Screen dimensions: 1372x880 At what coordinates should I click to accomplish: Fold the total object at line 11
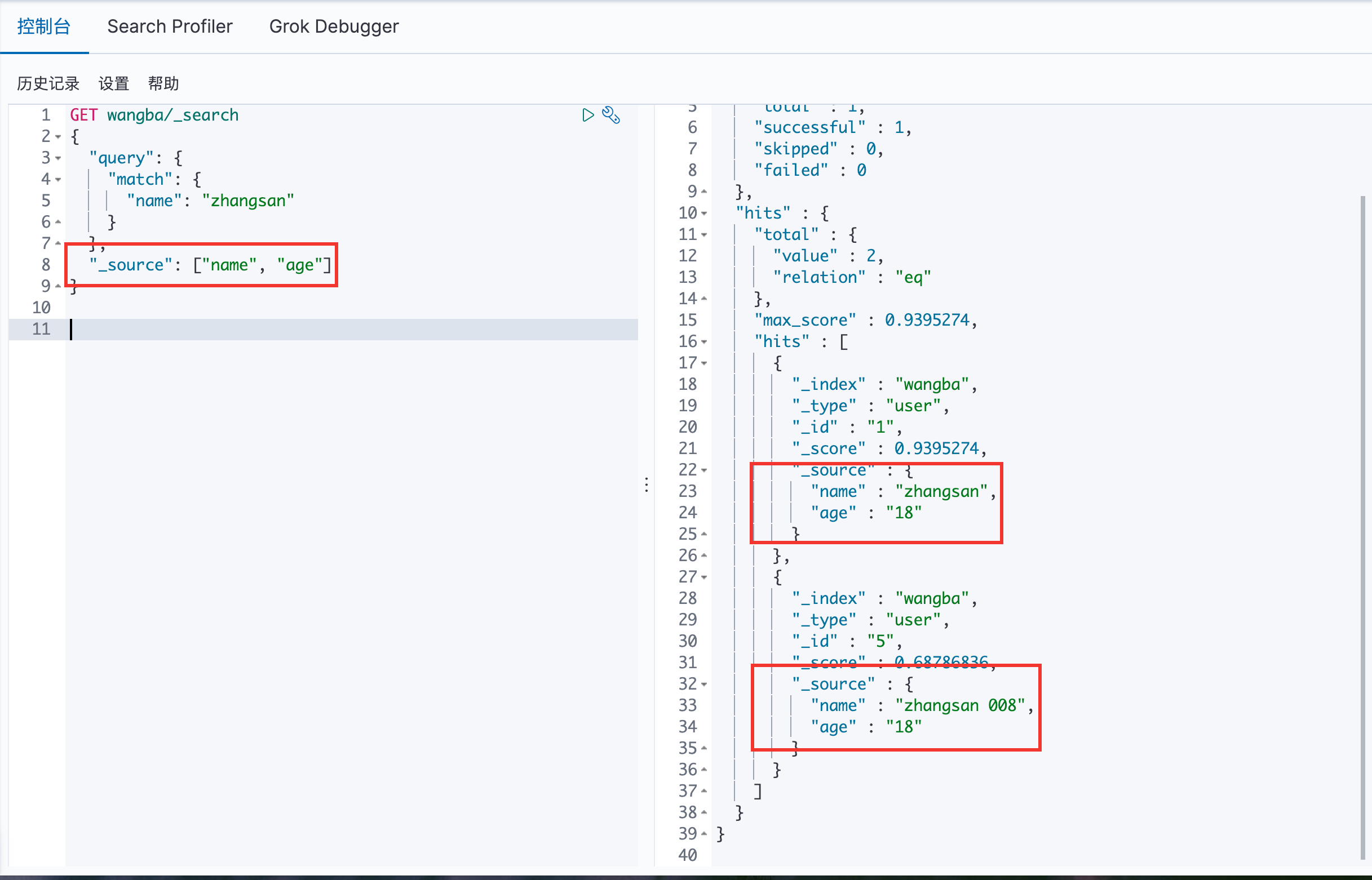(x=704, y=235)
